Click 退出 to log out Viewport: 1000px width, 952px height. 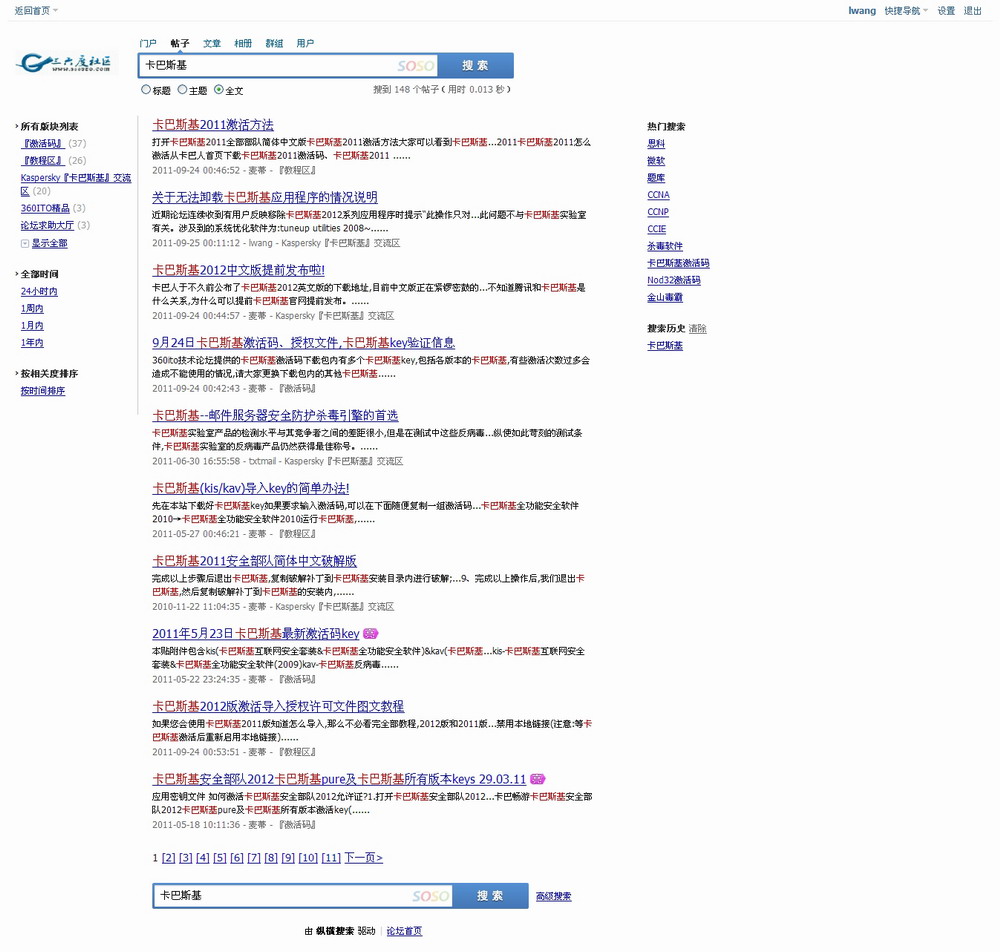973,11
